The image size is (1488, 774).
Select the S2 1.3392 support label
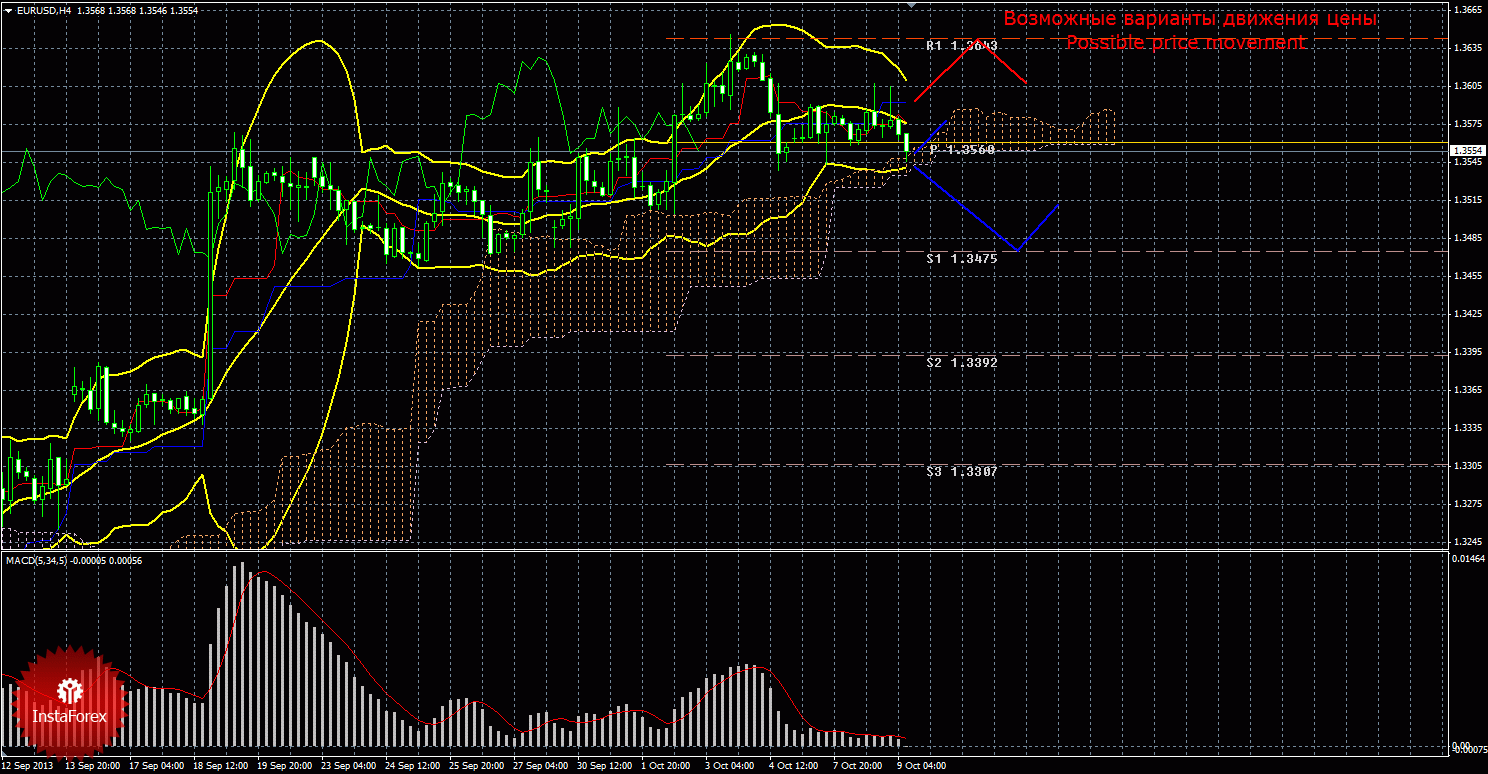(961, 362)
